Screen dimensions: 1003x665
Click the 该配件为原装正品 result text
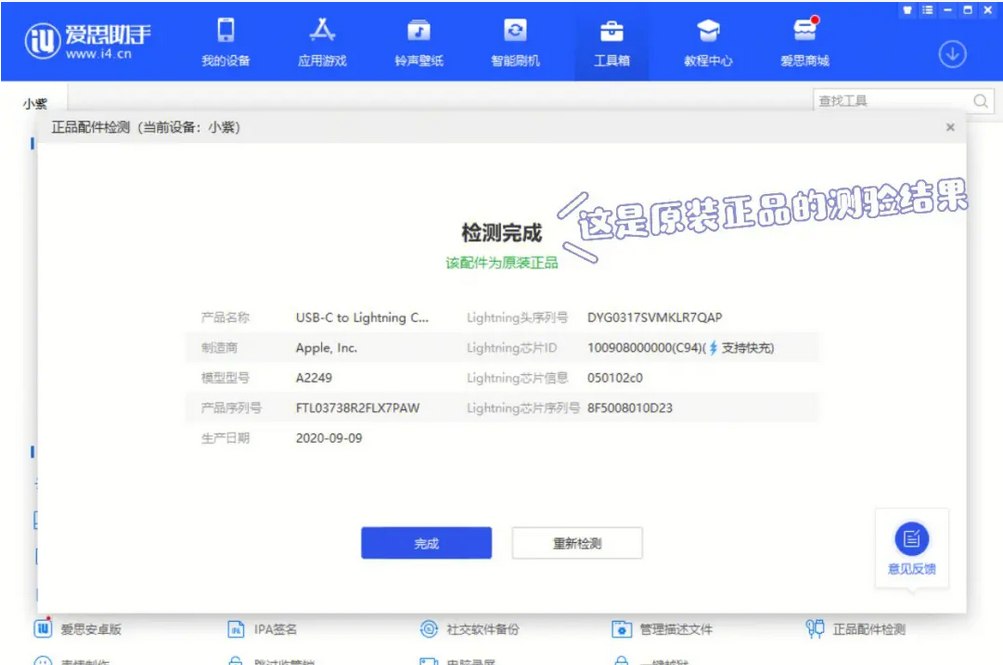pos(502,263)
